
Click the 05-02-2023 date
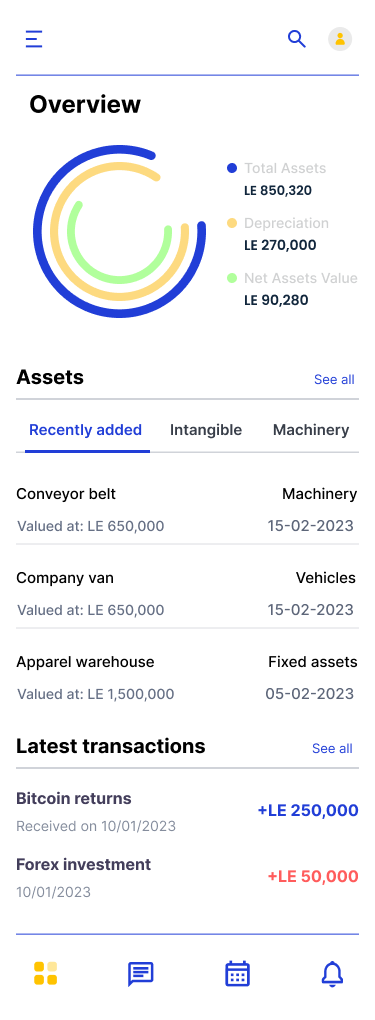(x=309, y=693)
